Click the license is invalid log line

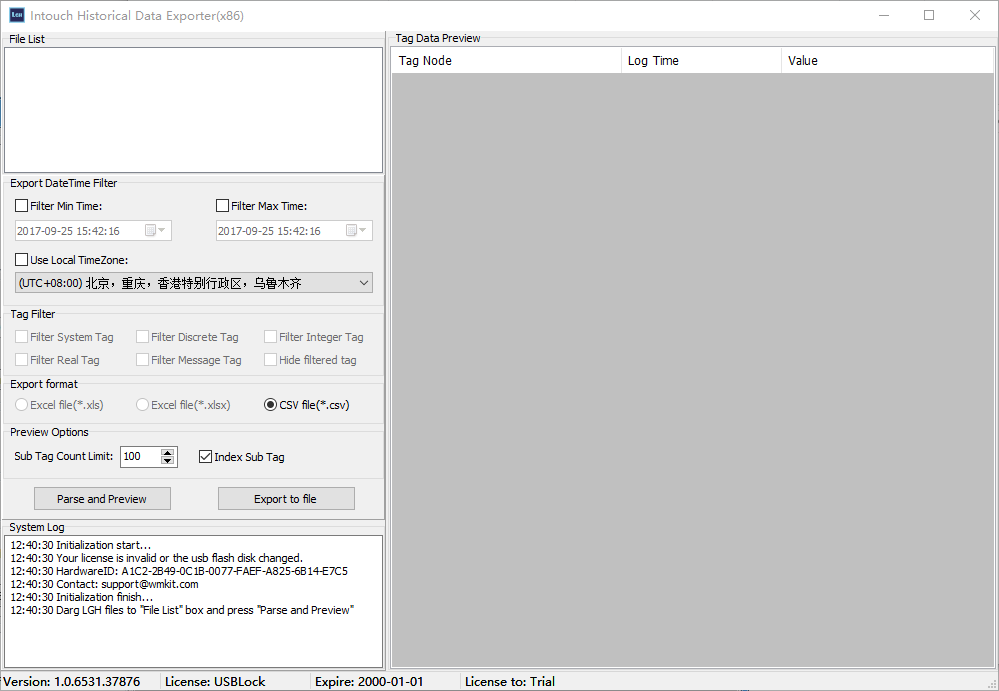coord(157,558)
